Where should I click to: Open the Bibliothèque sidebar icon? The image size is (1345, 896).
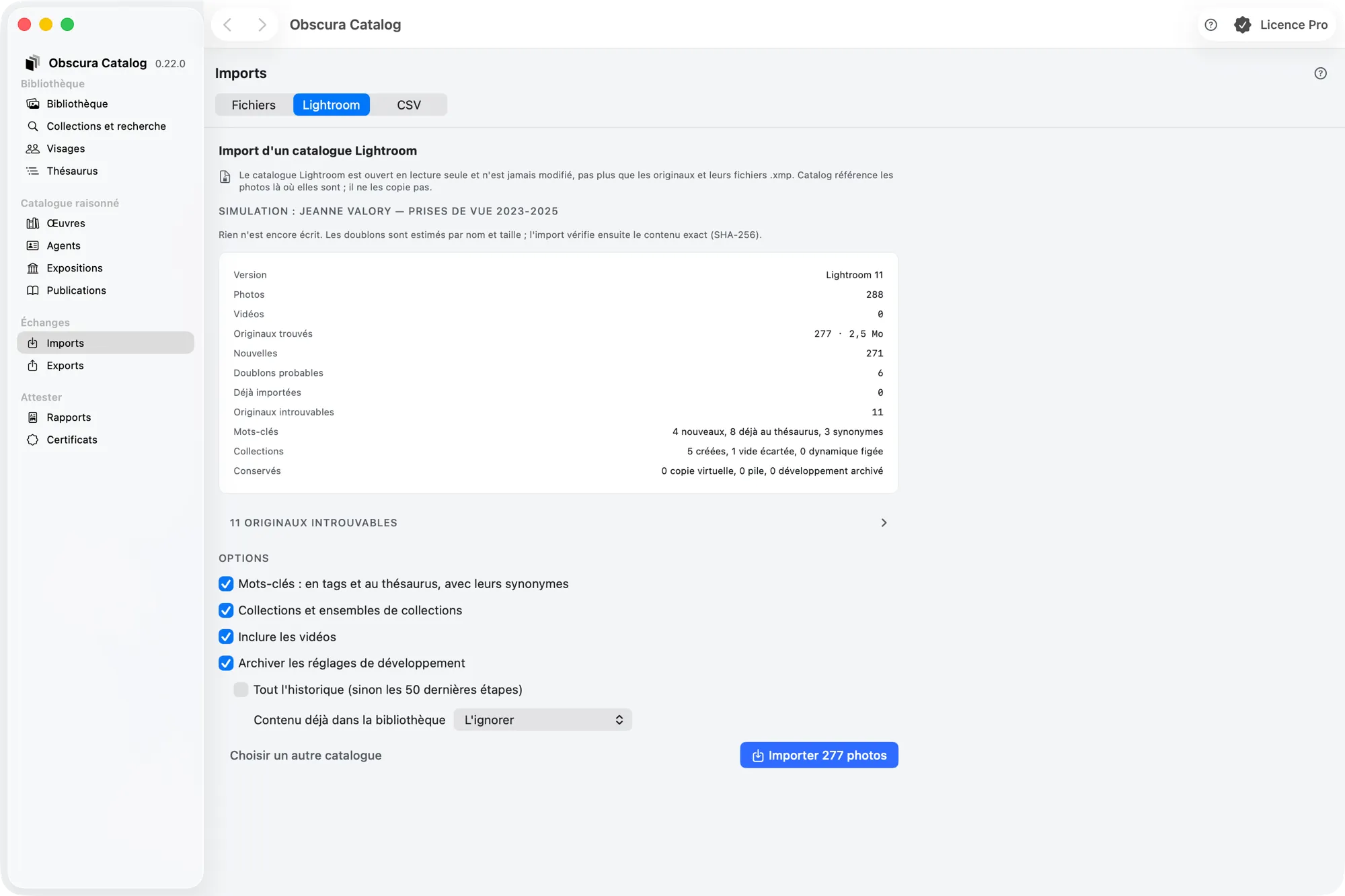(x=32, y=104)
